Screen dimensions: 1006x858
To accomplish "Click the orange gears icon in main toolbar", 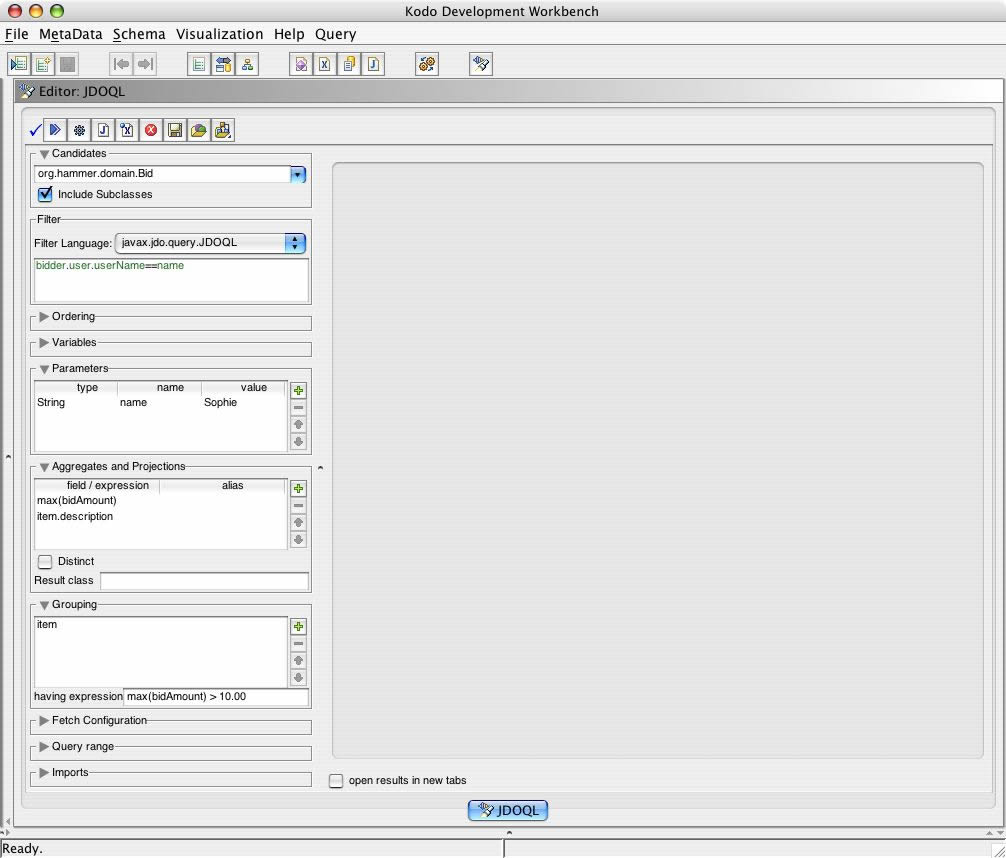I will pyautogui.click(x=427, y=64).
